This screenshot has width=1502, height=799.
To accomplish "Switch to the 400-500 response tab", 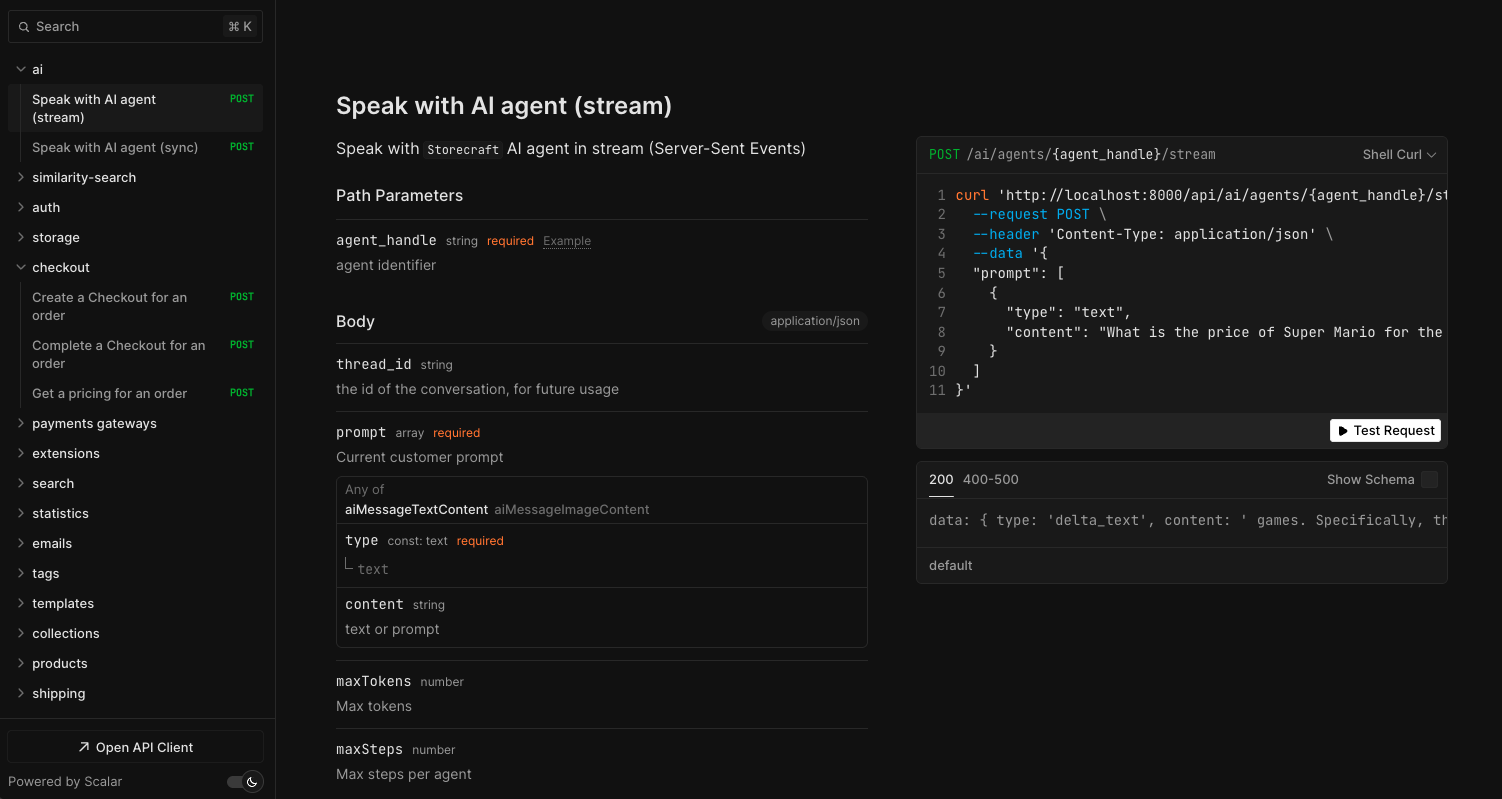I will tap(990, 480).
